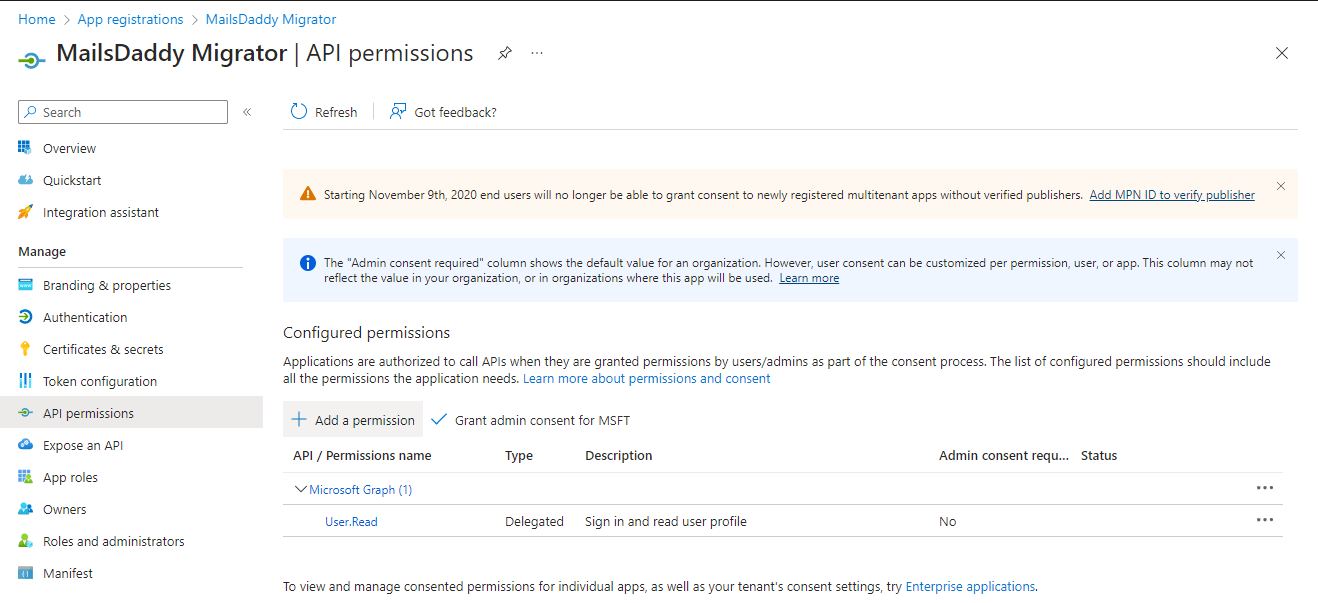Click the plus icon for Add a permission
Viewport: 1318px width, 603px height.
299,420
